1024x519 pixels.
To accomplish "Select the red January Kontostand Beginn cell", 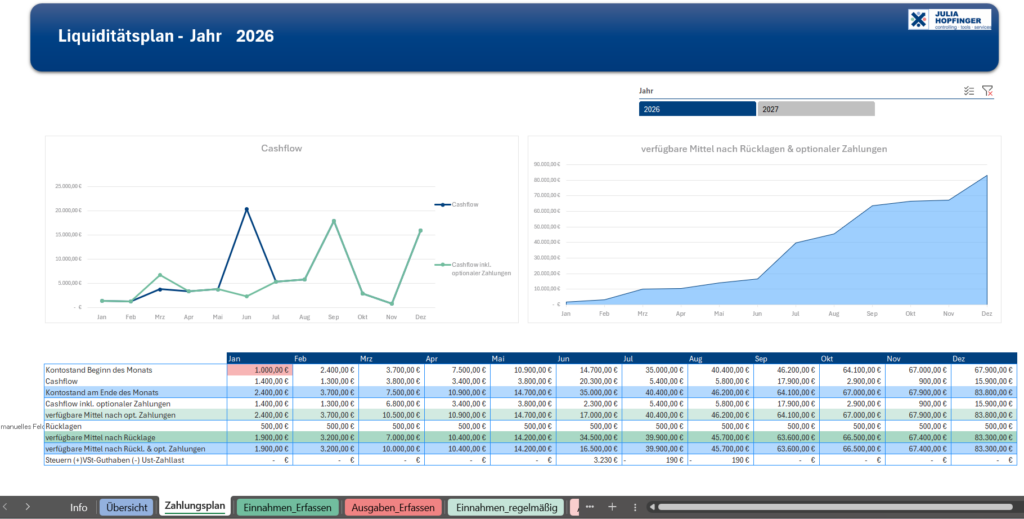I will 260,370.
